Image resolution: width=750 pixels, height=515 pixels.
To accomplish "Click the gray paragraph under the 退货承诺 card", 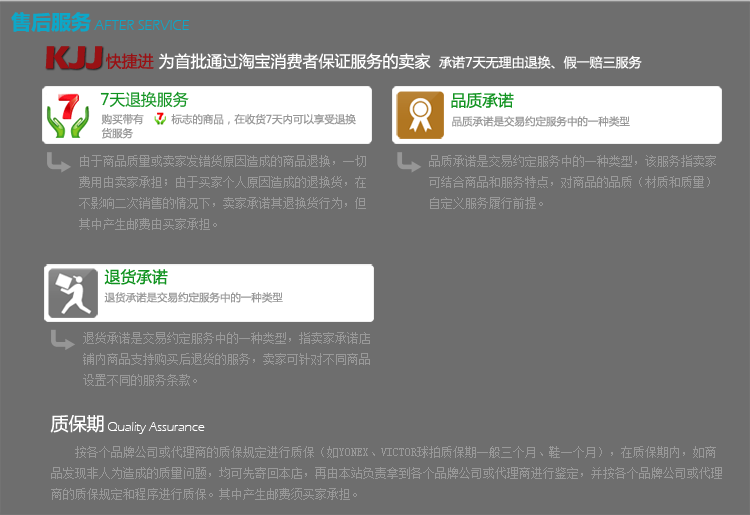I will 226,359.
